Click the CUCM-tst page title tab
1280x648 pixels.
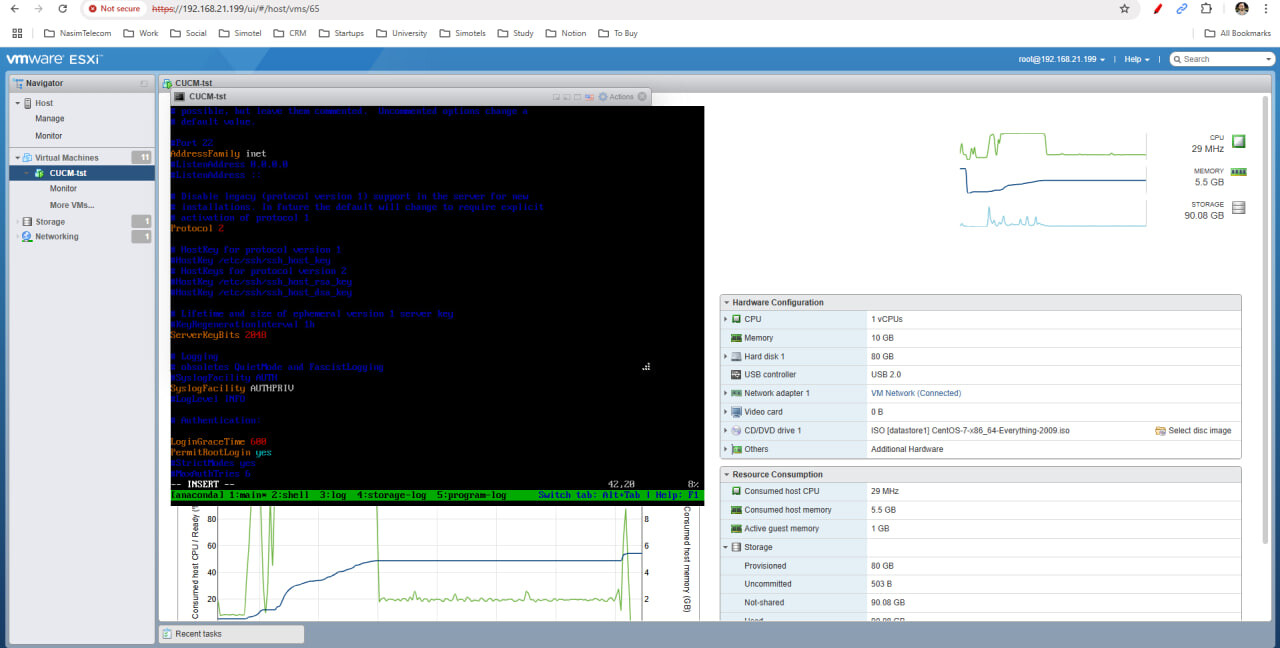pyautogui.click(x=193, y=83)
